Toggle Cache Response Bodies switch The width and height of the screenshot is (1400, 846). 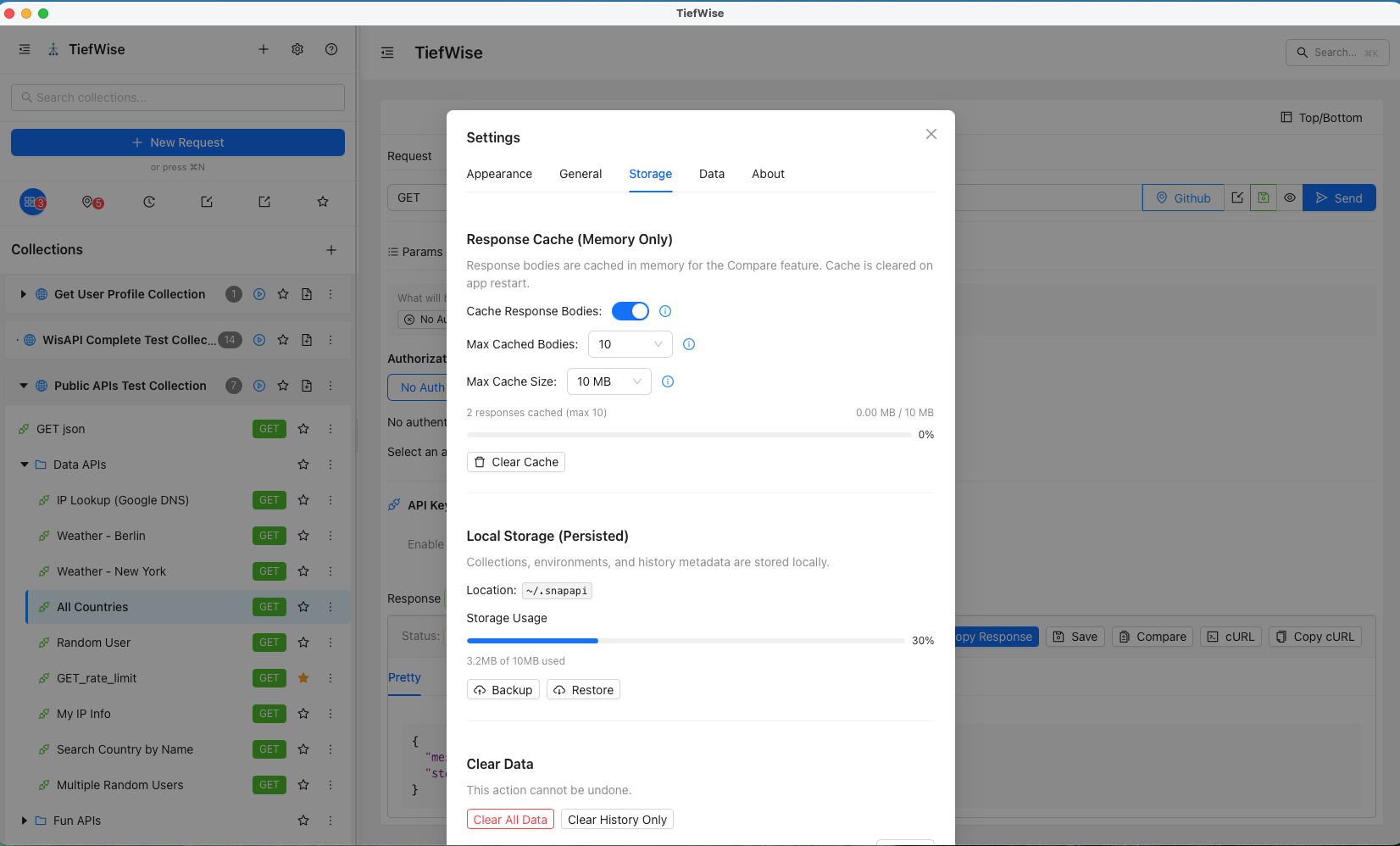pos(631,311)
